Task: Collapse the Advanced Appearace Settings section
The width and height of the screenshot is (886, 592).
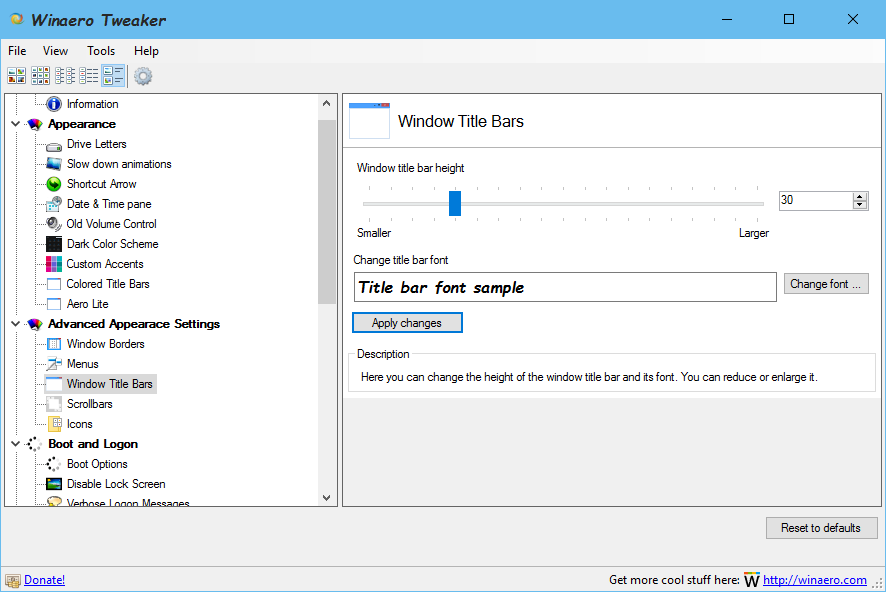Action: [x=15, y=324]
